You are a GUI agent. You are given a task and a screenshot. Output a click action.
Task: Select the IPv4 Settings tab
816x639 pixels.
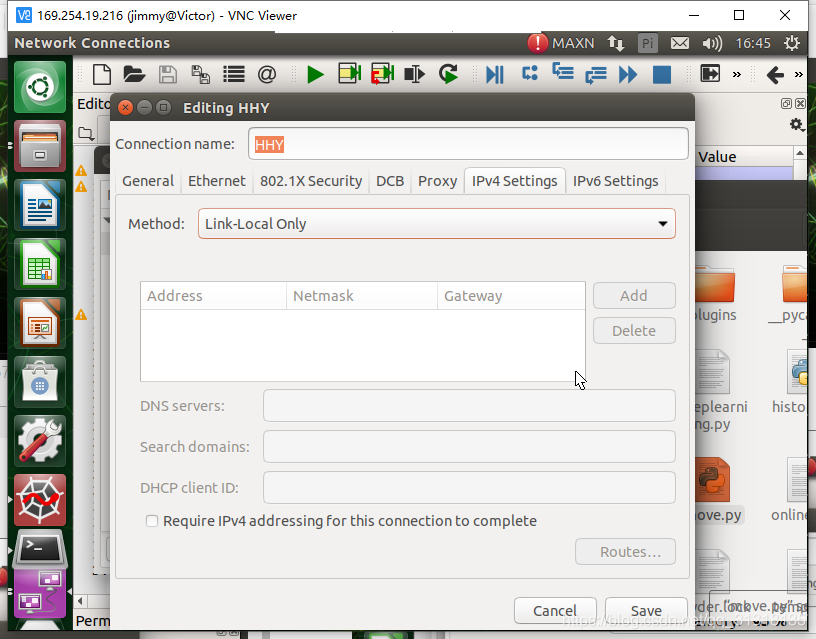click(x=515, y=181)
